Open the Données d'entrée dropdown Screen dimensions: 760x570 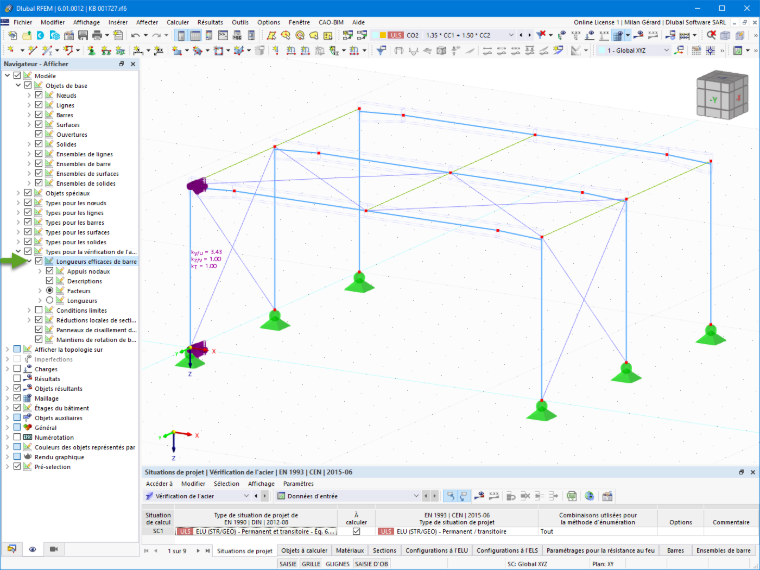click(416, 496)
